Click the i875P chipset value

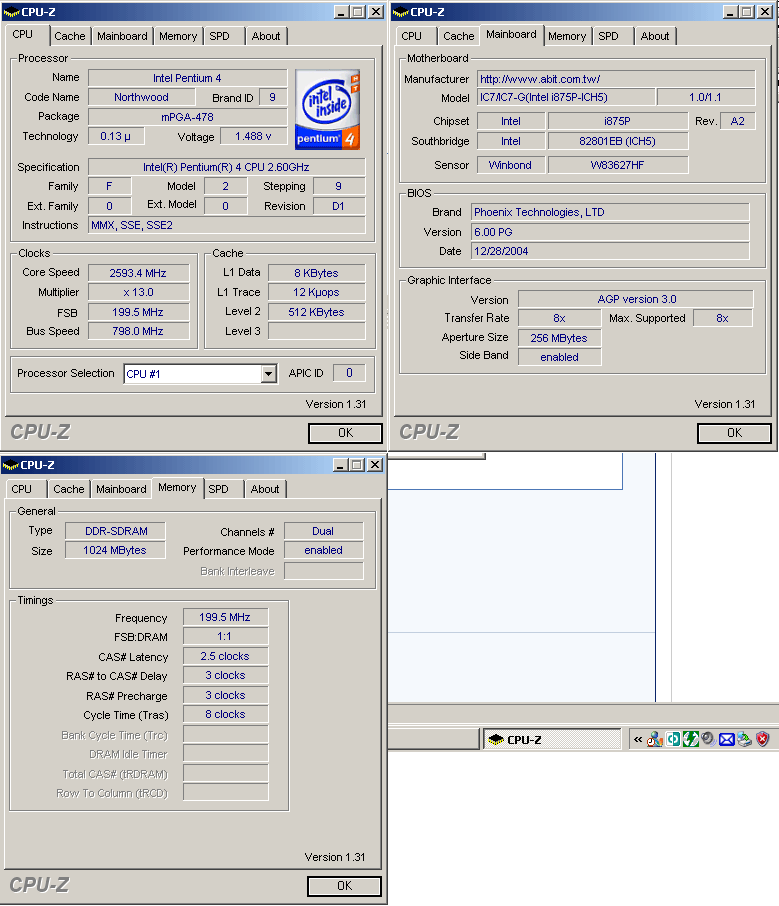[x=618, y=121]
